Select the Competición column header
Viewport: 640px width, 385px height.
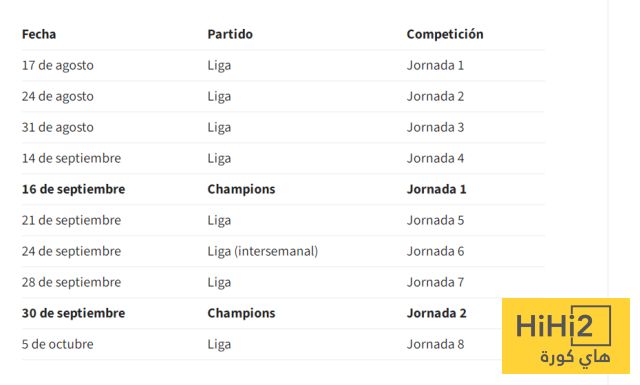click(445, 34)
